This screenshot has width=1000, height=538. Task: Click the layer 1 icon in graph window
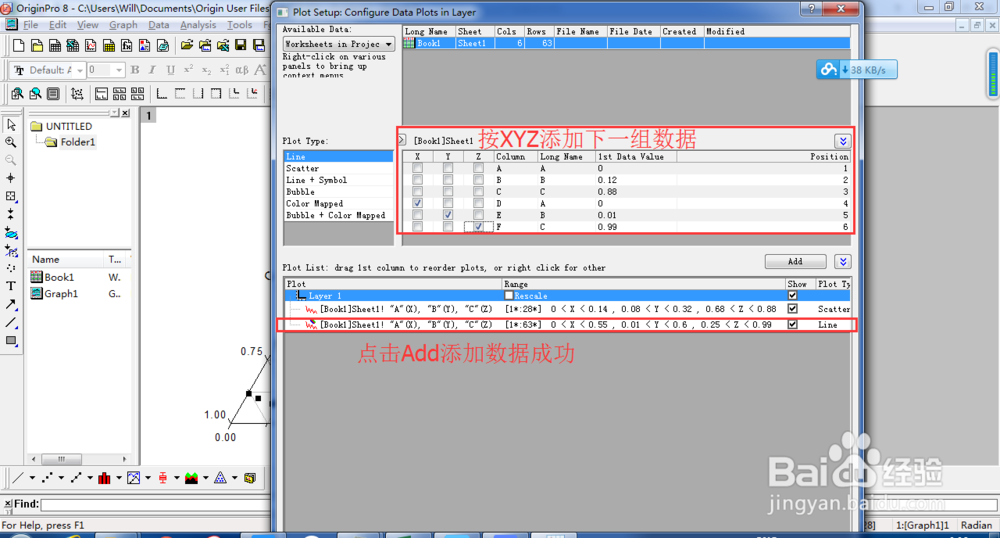[148, 115]
